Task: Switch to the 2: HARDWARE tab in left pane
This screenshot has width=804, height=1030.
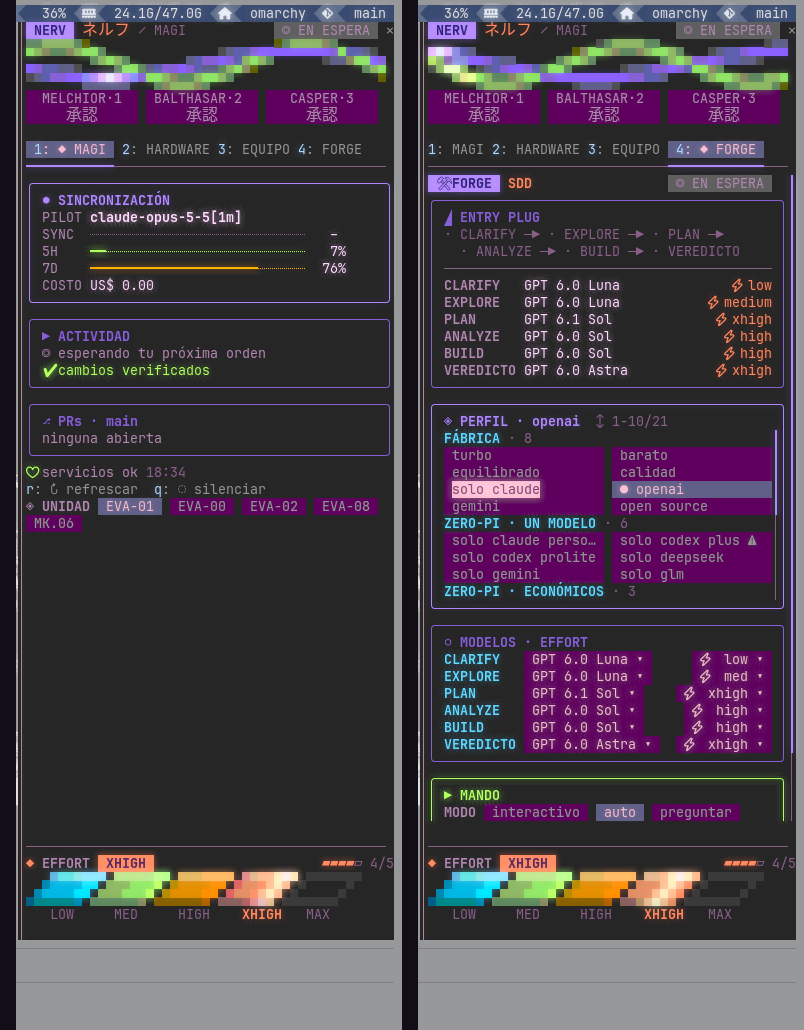Action: pos(166,150)
